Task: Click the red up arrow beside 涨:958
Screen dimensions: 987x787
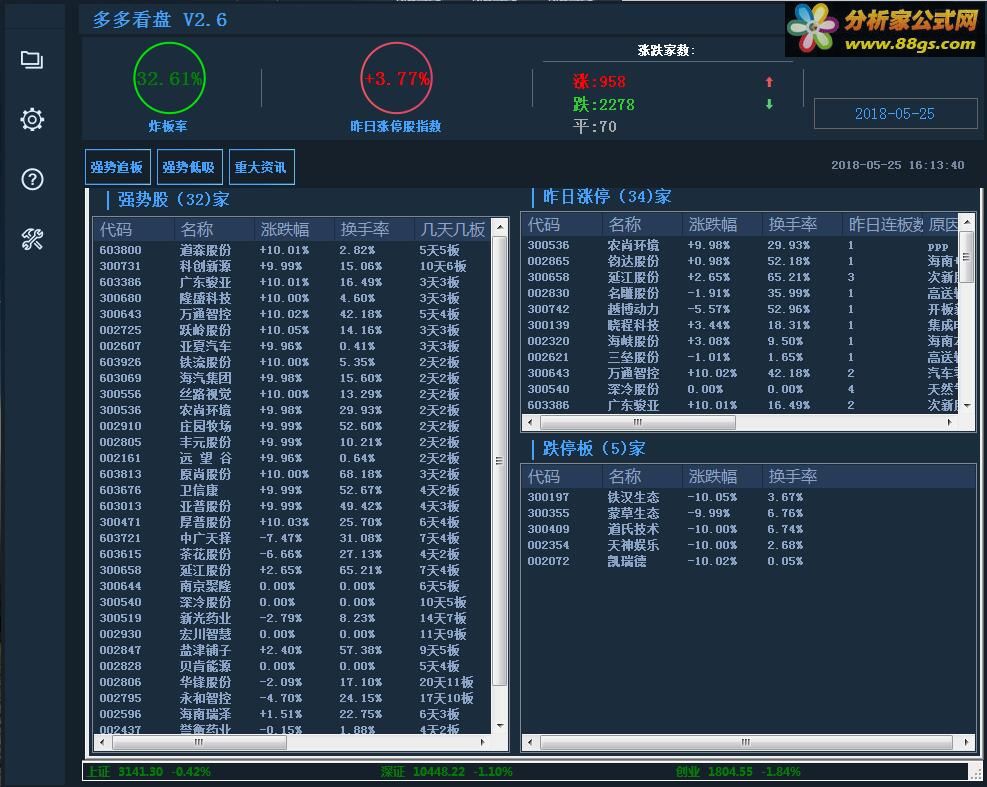Action: [x=769, y=82]
